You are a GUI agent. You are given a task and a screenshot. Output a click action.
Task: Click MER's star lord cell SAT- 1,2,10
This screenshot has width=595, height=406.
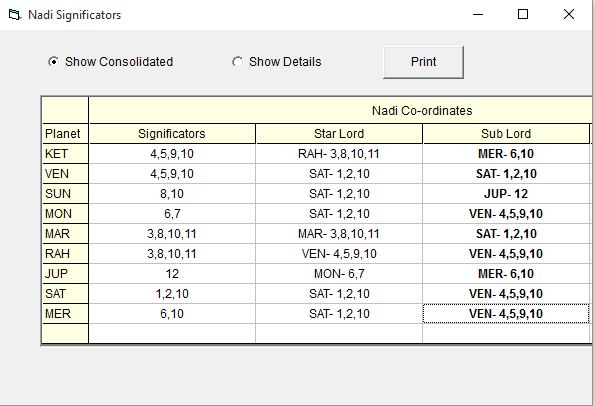339,314
